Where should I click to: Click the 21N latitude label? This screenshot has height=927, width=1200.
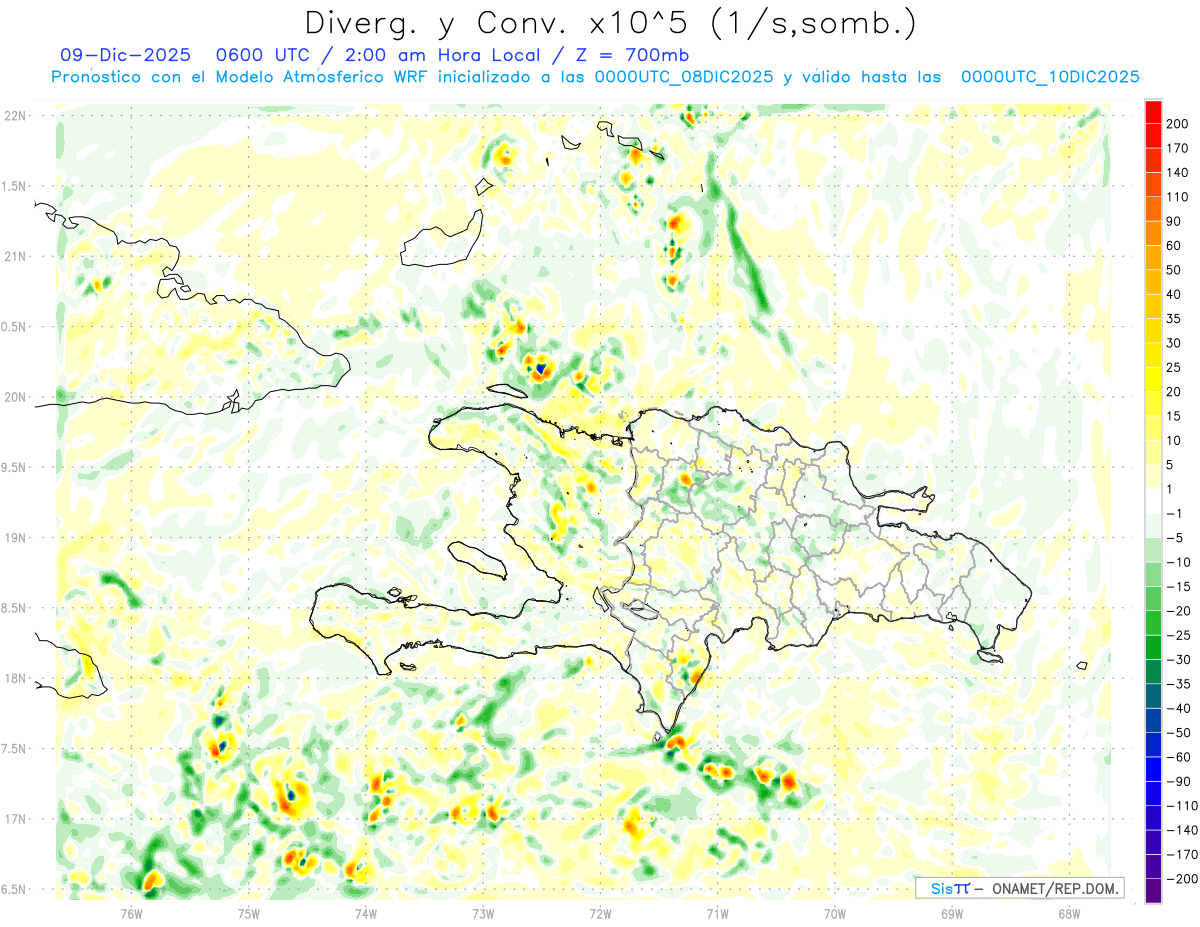pos(15,256)
